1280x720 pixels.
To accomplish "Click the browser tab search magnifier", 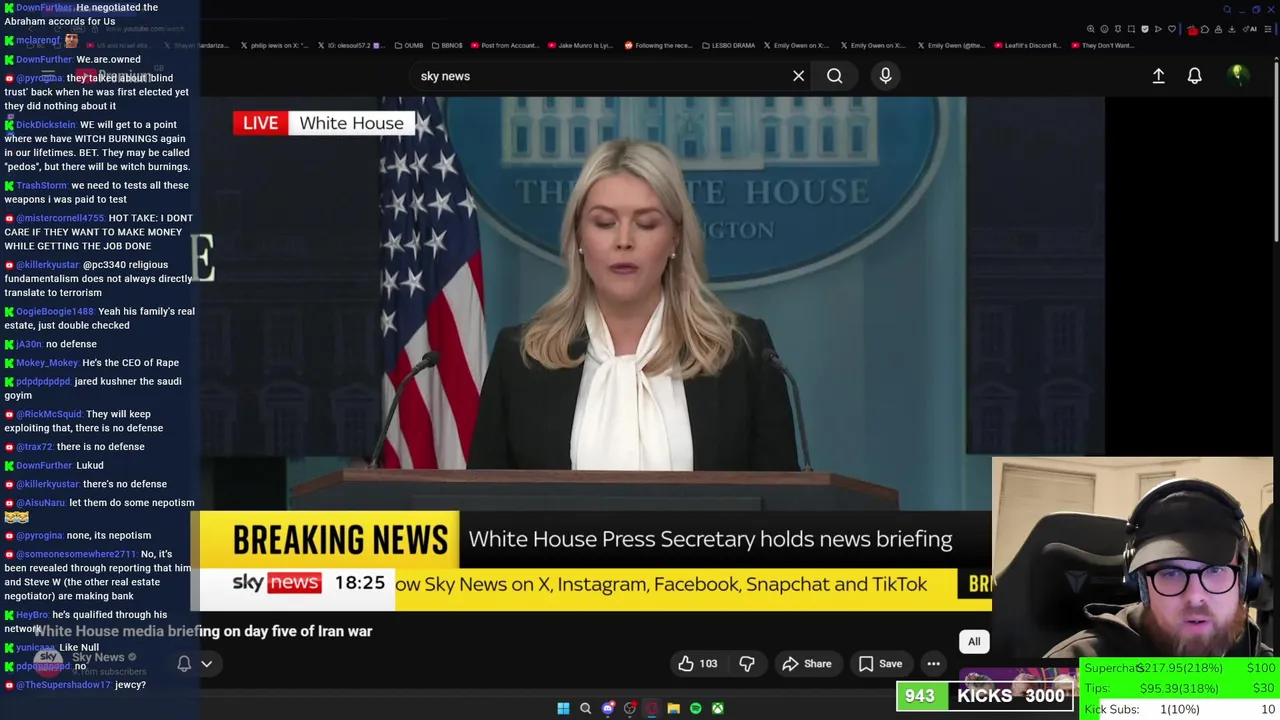I will click(1227, 10).
